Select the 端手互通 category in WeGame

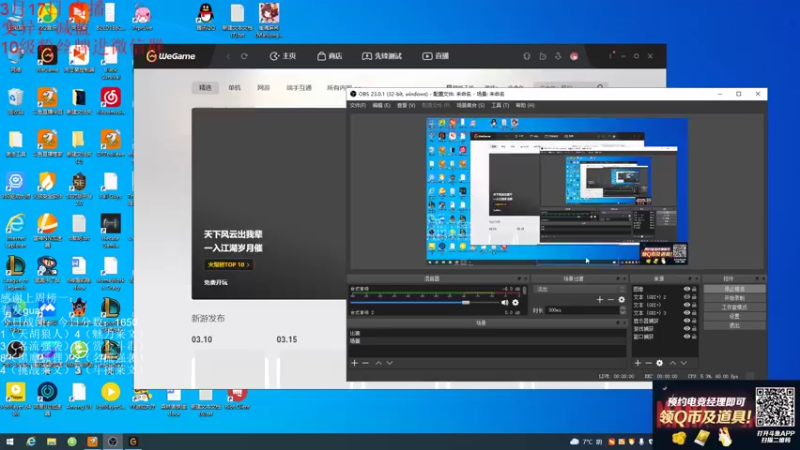tap(299, 88)
